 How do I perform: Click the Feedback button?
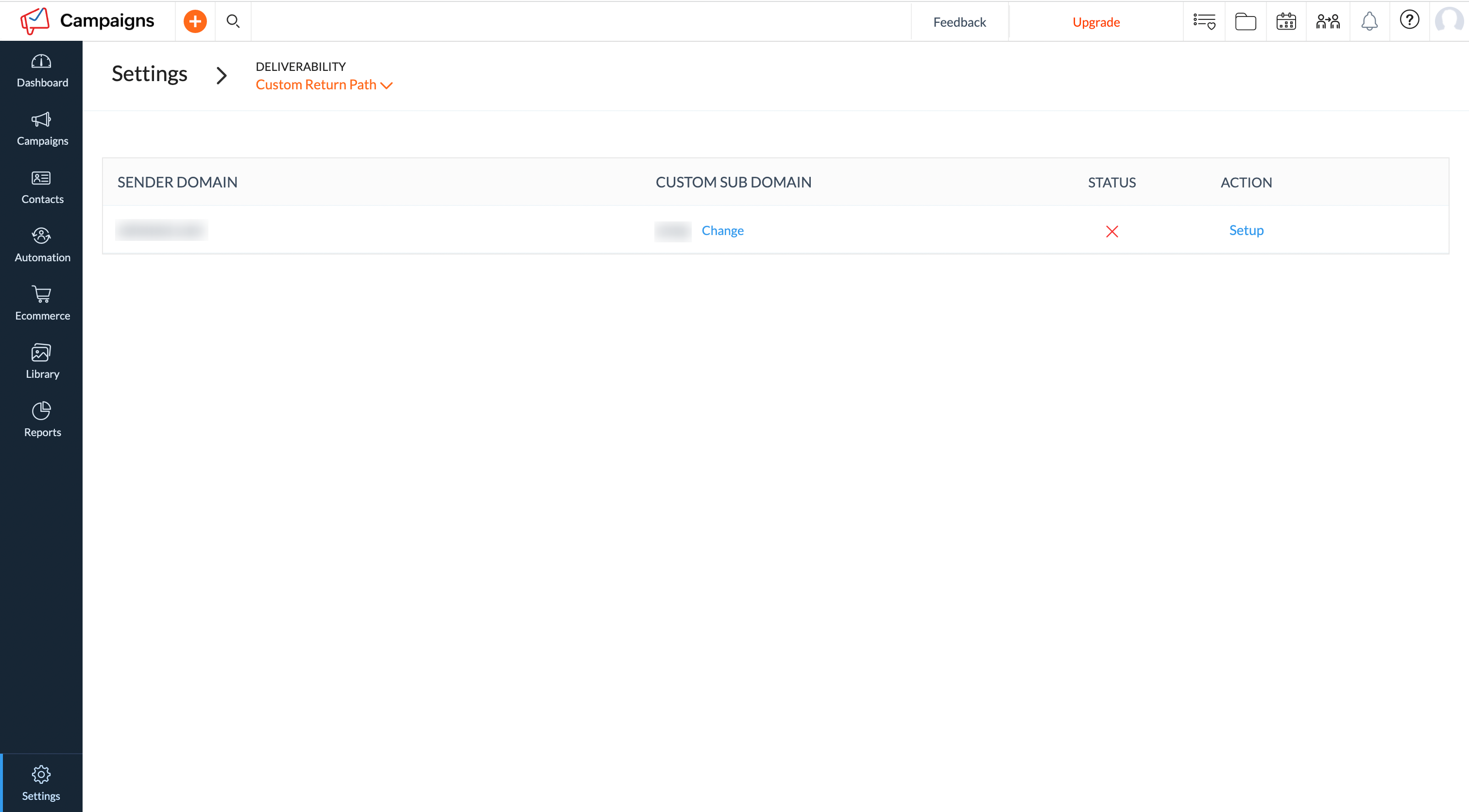coord(960,21)
